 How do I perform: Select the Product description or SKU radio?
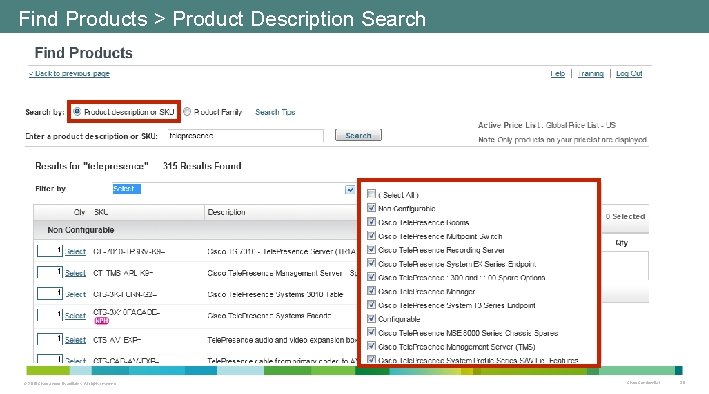click(x=77, y=111)
